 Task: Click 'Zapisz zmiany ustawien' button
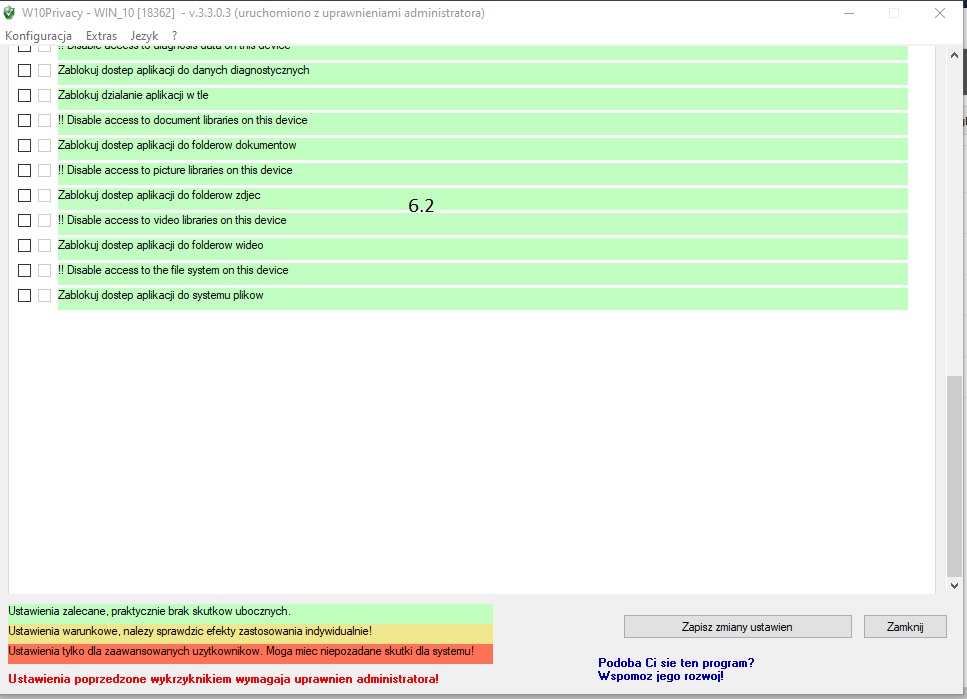click(738, 627)
